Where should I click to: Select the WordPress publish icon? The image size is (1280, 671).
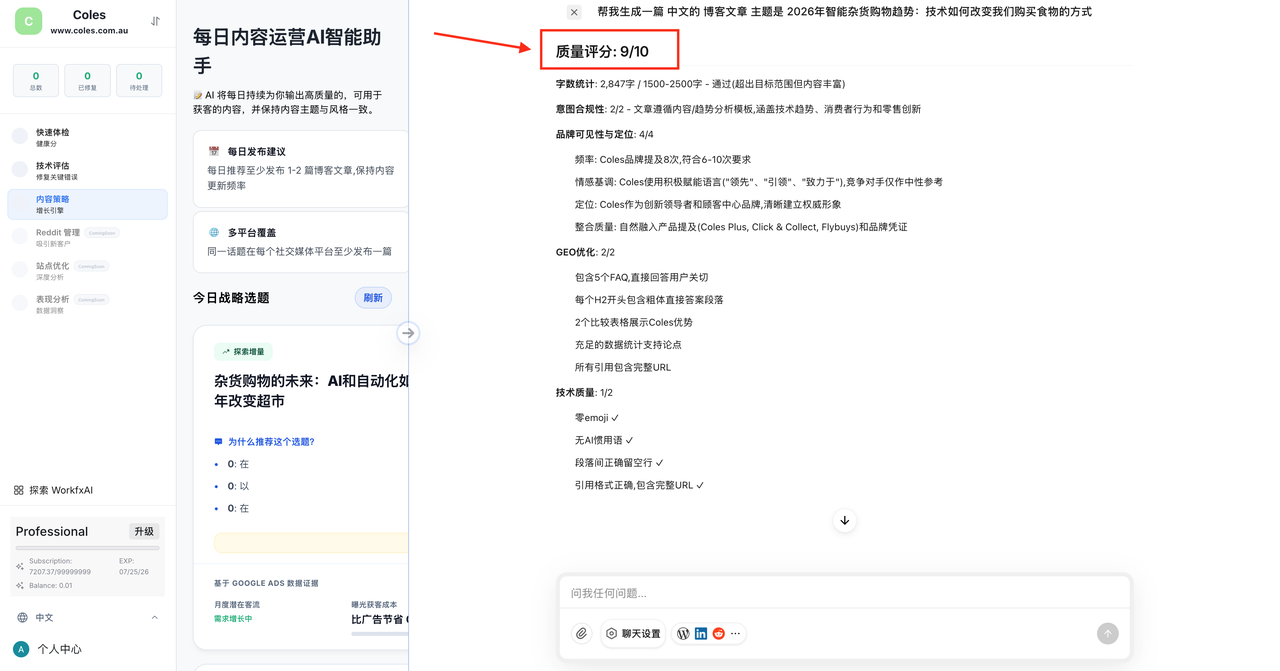pyautogui.click(x=683, y=633)
